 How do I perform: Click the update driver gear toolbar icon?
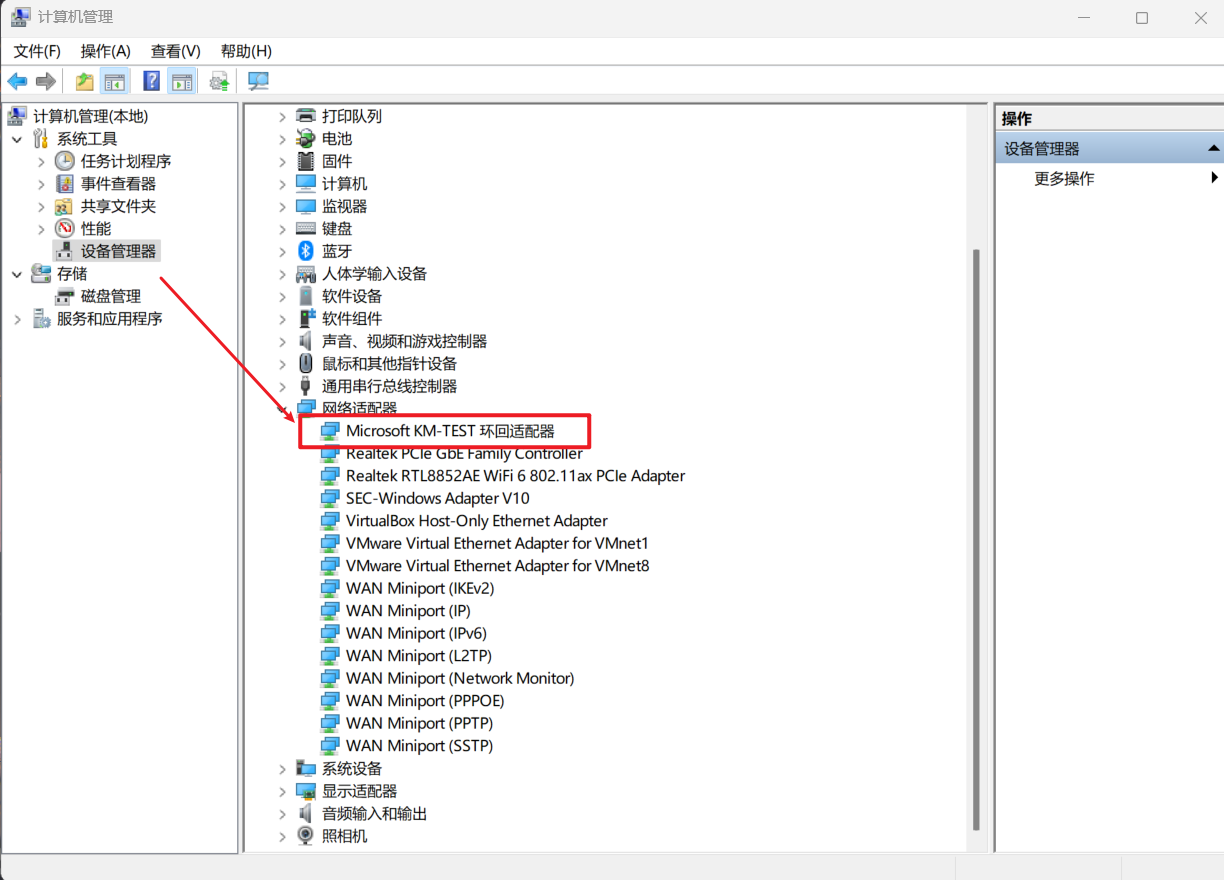(219, 81)
